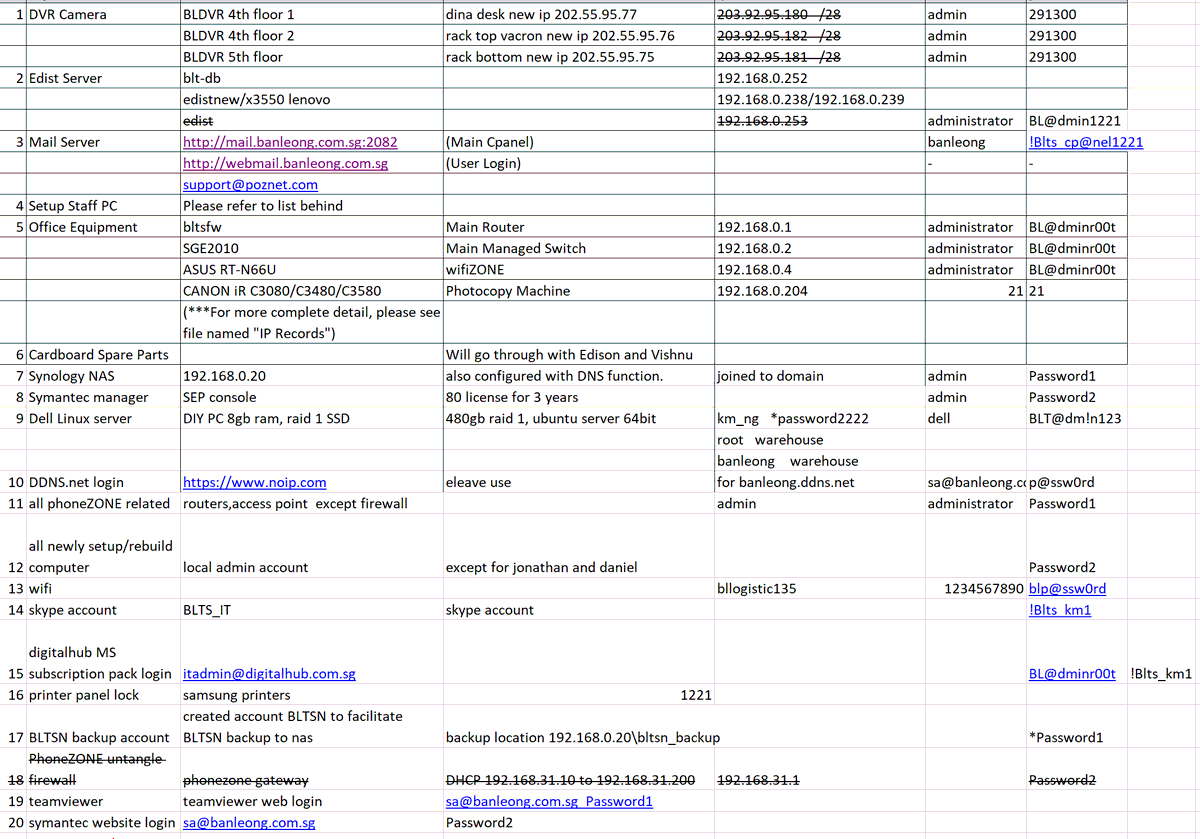Click the sa@banleong.com.sg symantec login link

point(249,821)
